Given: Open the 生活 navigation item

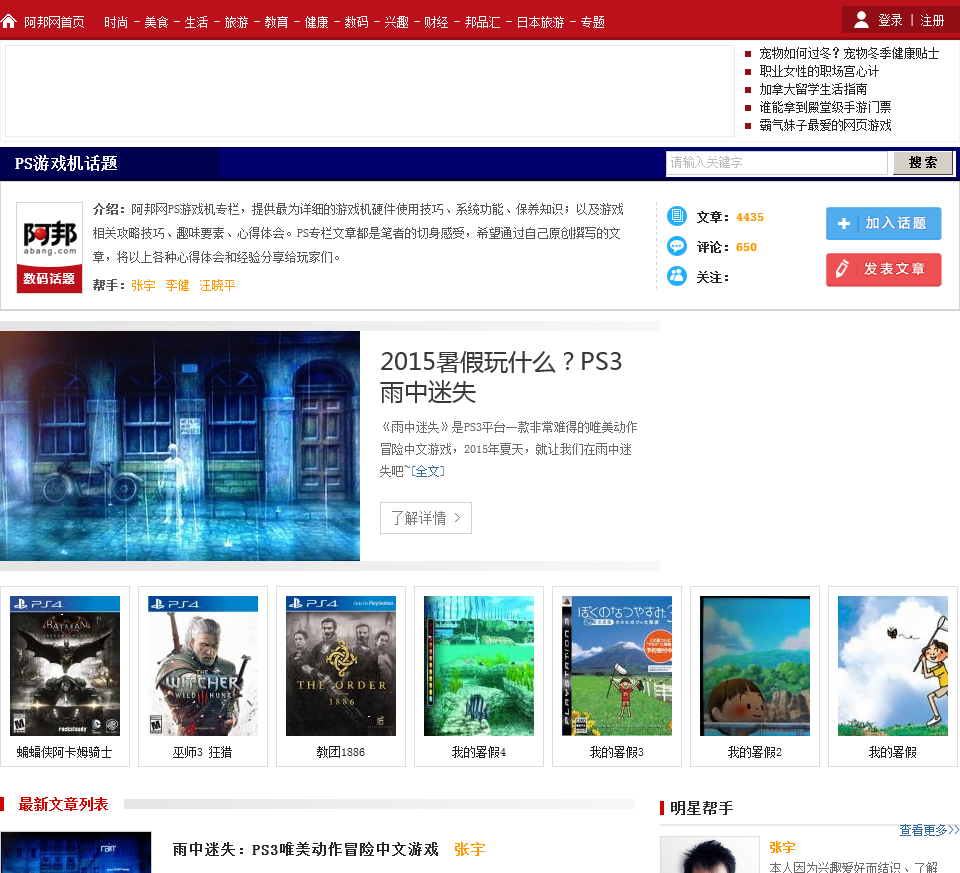Looking at the screenshot, I should coord(196,23).
